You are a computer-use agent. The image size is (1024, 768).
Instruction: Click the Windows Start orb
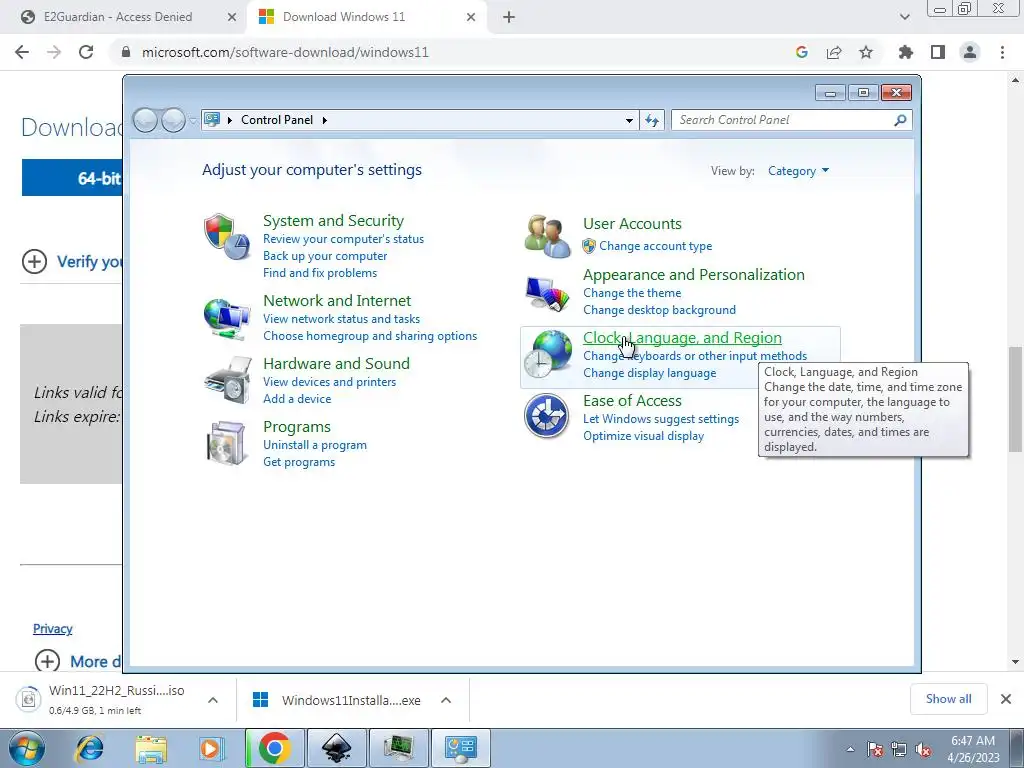tap(26, 748)
